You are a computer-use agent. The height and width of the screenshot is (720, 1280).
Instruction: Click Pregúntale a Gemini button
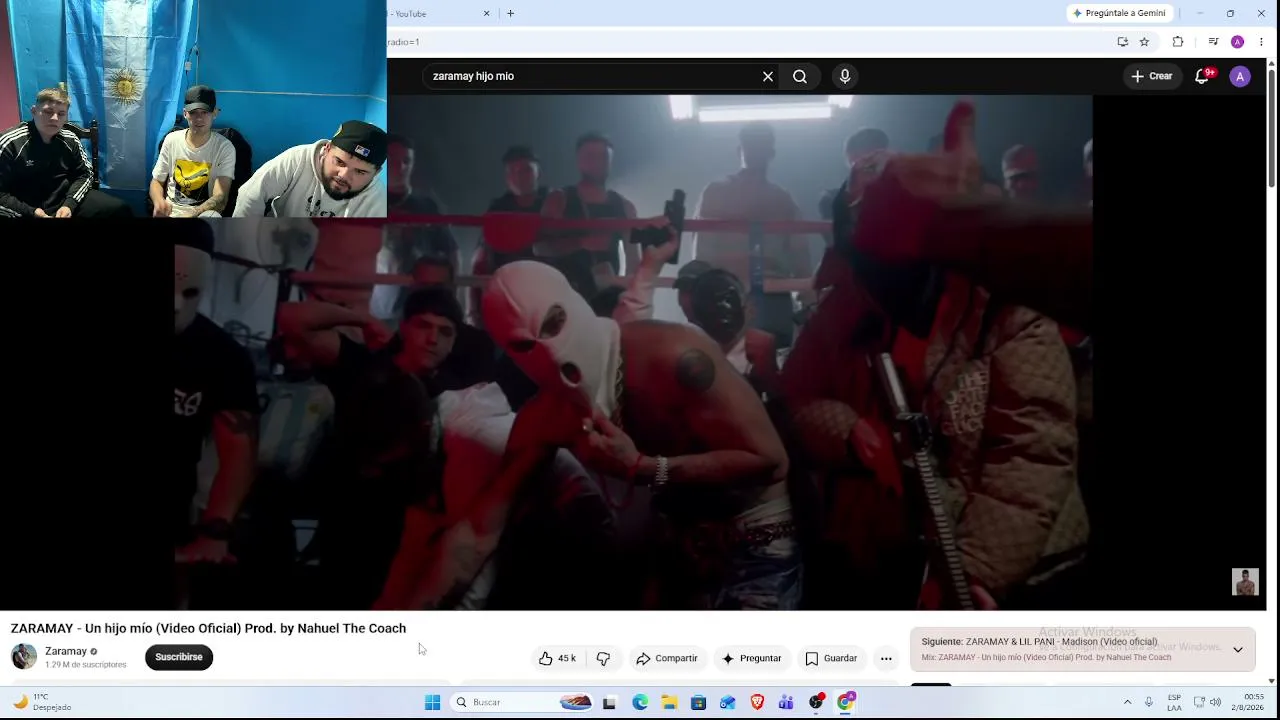tap(1118, 13)
